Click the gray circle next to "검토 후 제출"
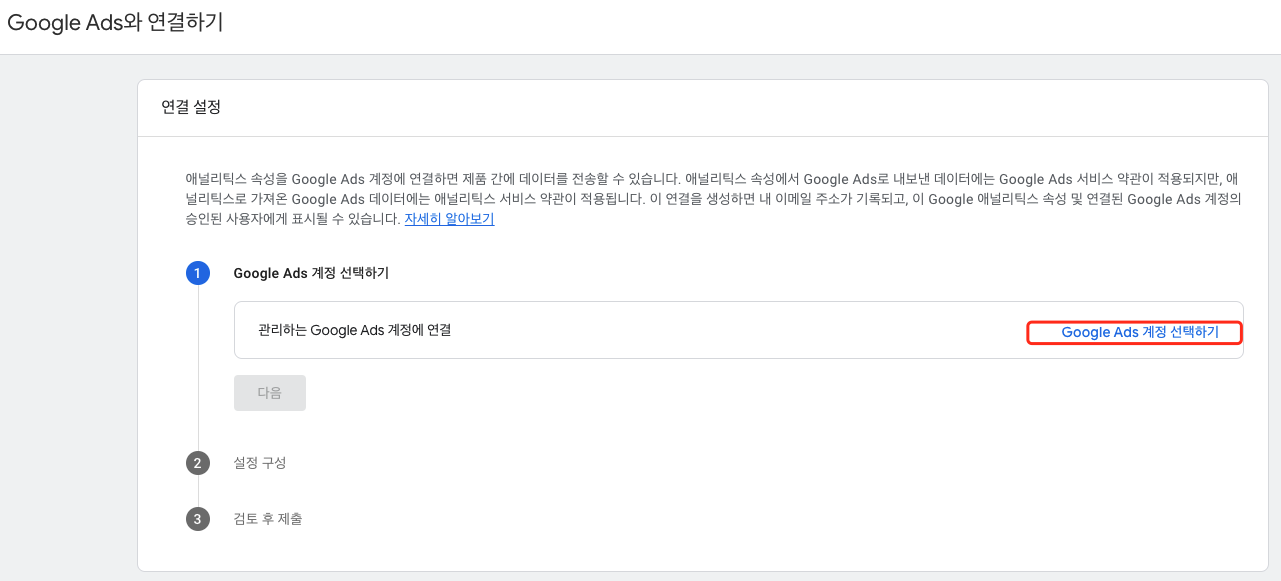 point(198,518)
